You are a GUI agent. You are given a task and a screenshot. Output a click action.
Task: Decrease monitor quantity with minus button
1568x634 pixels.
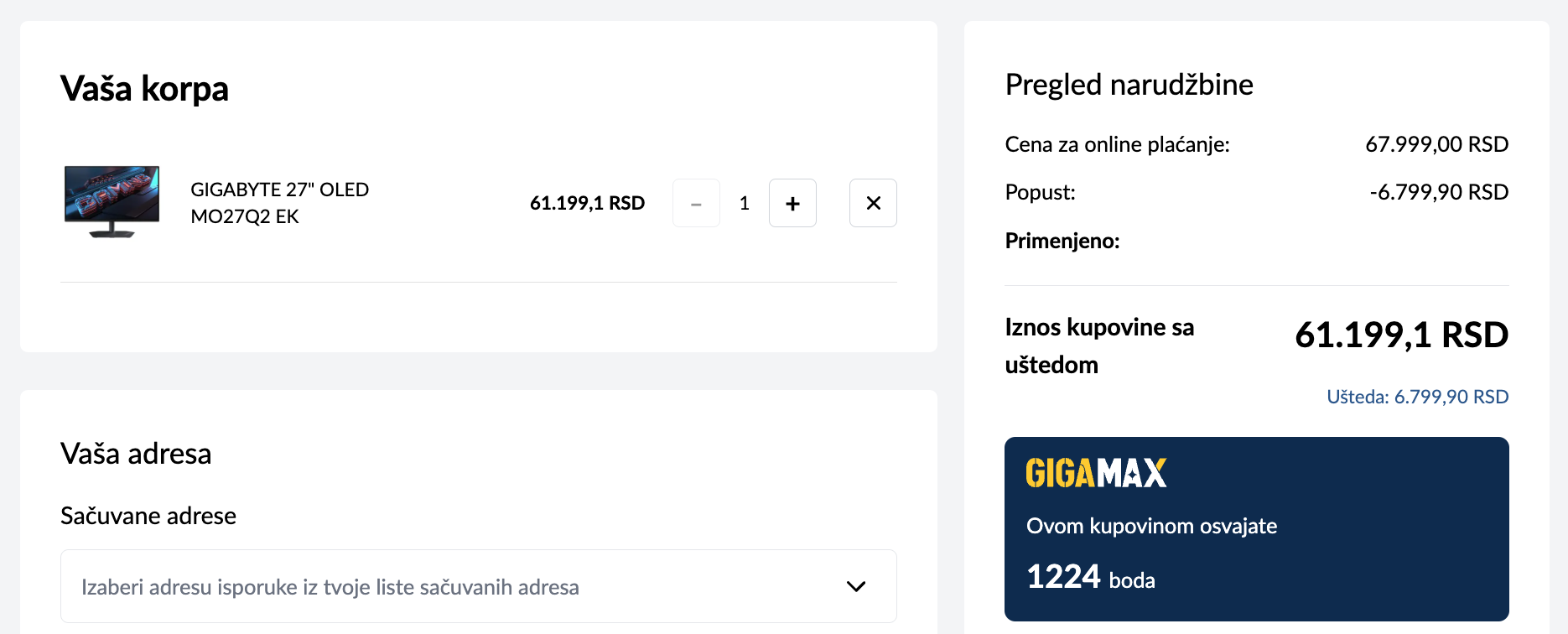(696, 203)
